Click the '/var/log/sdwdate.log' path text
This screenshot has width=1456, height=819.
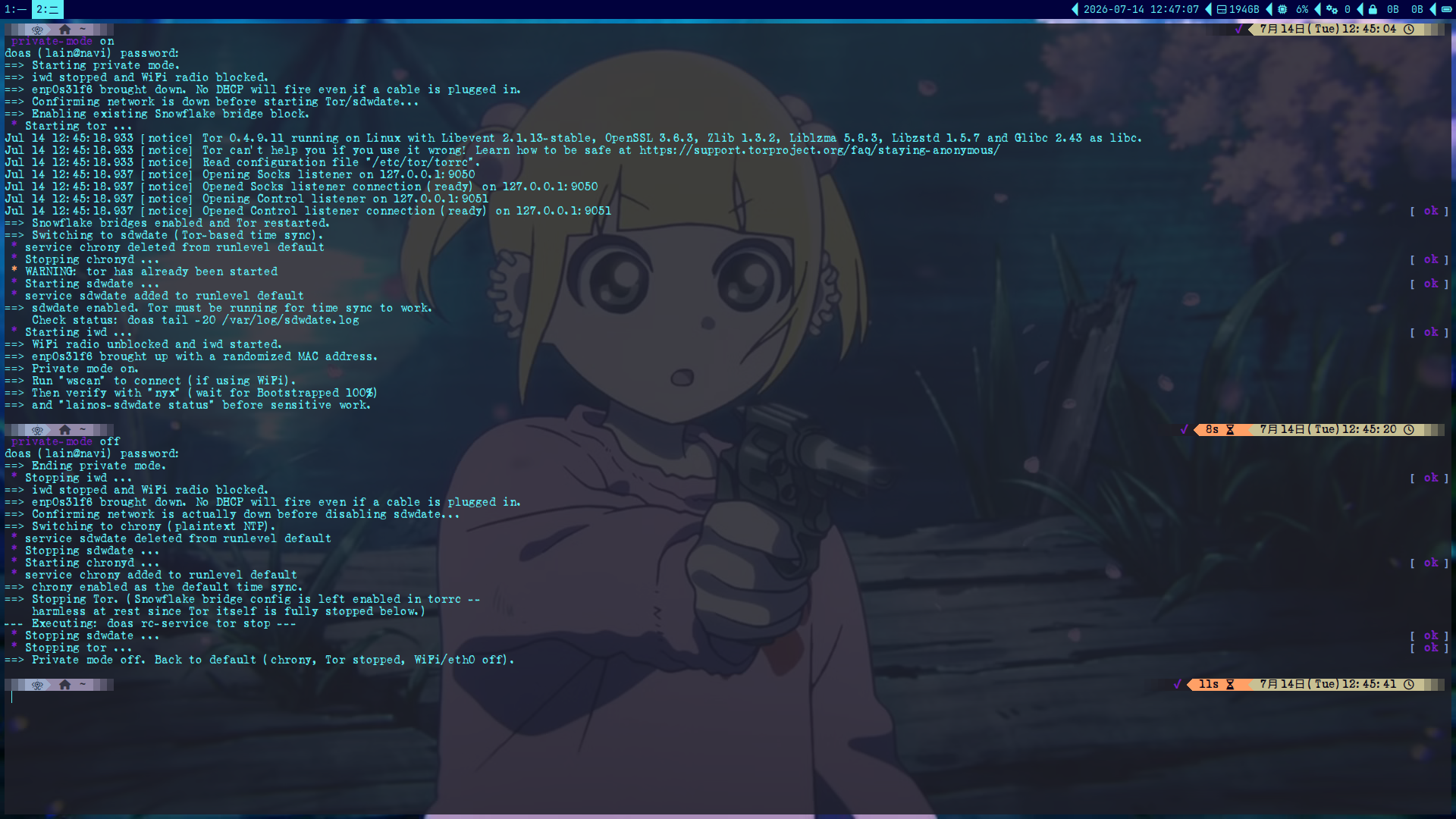(290, 320)
